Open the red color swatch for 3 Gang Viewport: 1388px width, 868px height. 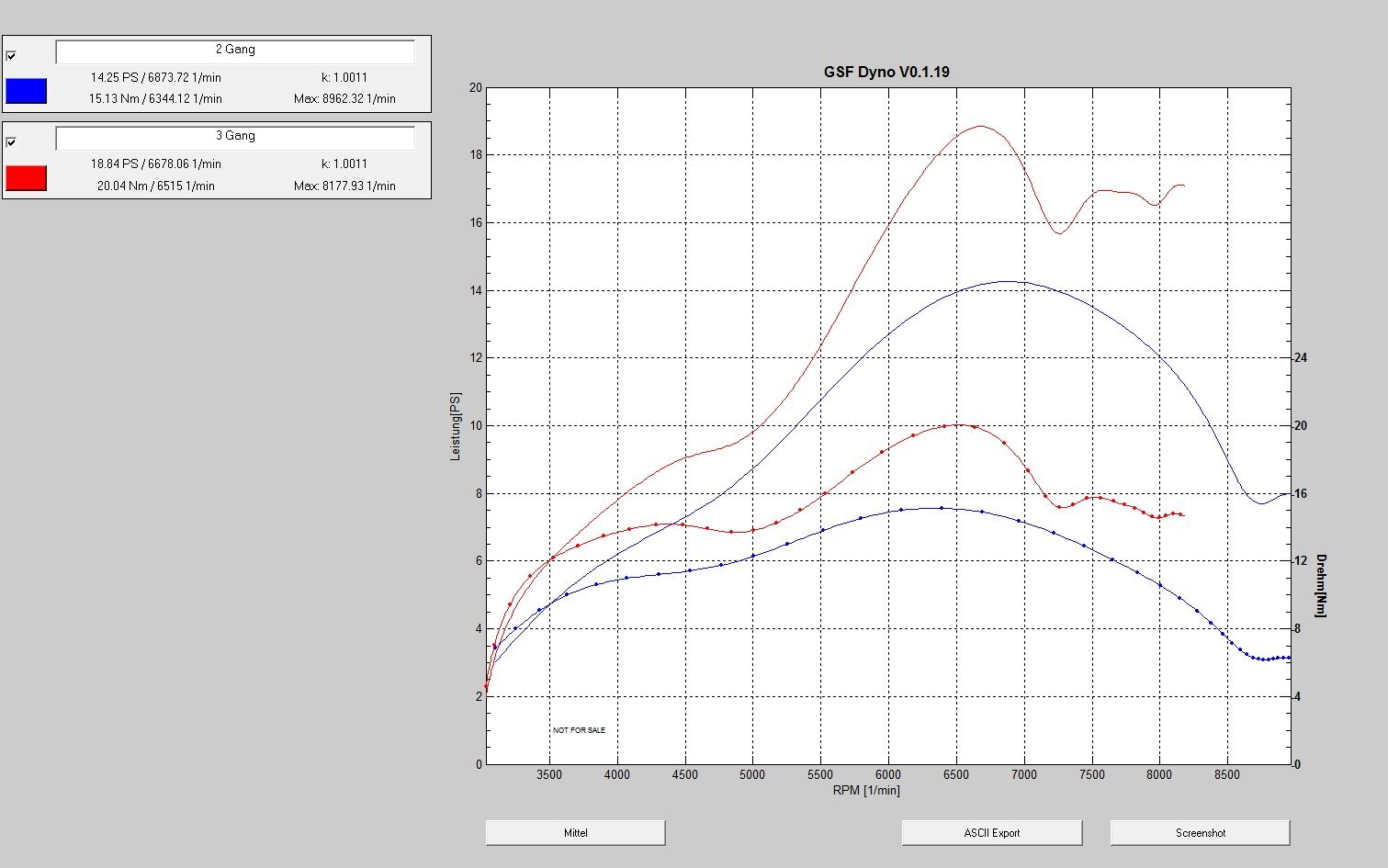tap(26, 177)
